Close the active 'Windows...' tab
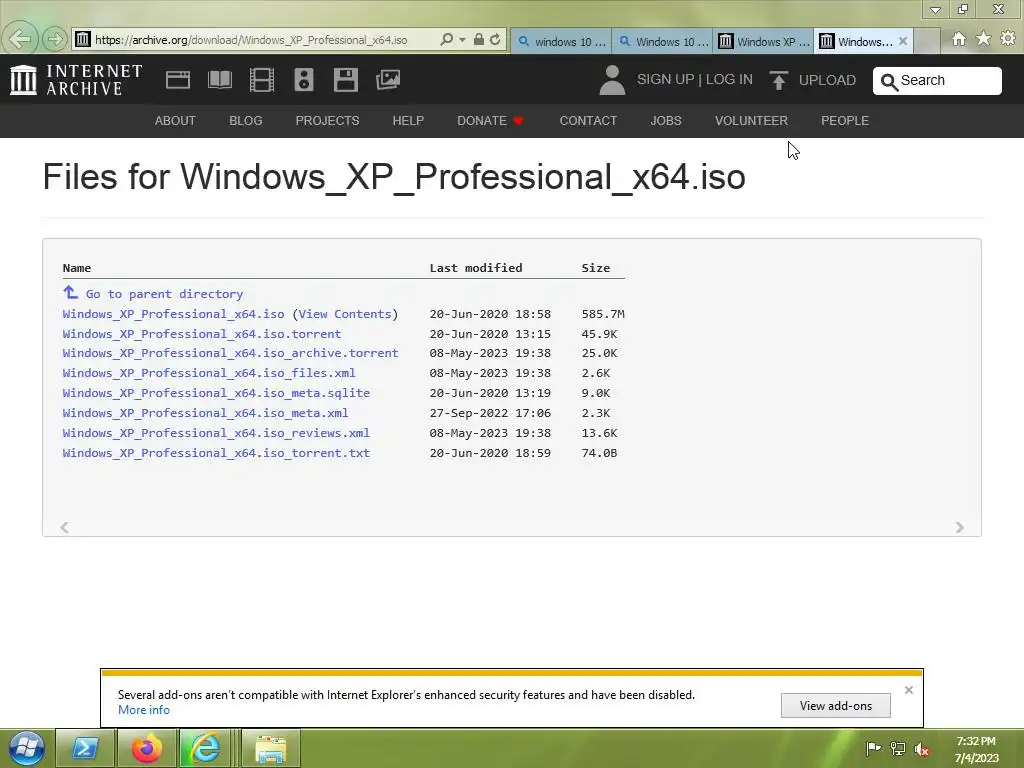1024x768 pixels. [x=903, y=41]
